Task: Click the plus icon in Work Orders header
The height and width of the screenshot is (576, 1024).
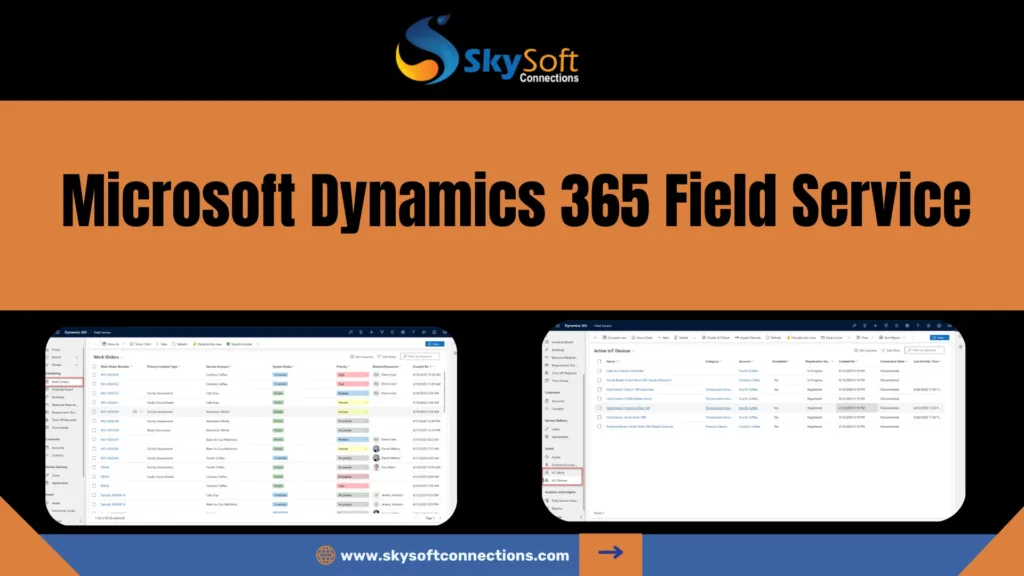Action: pos(371,332)
